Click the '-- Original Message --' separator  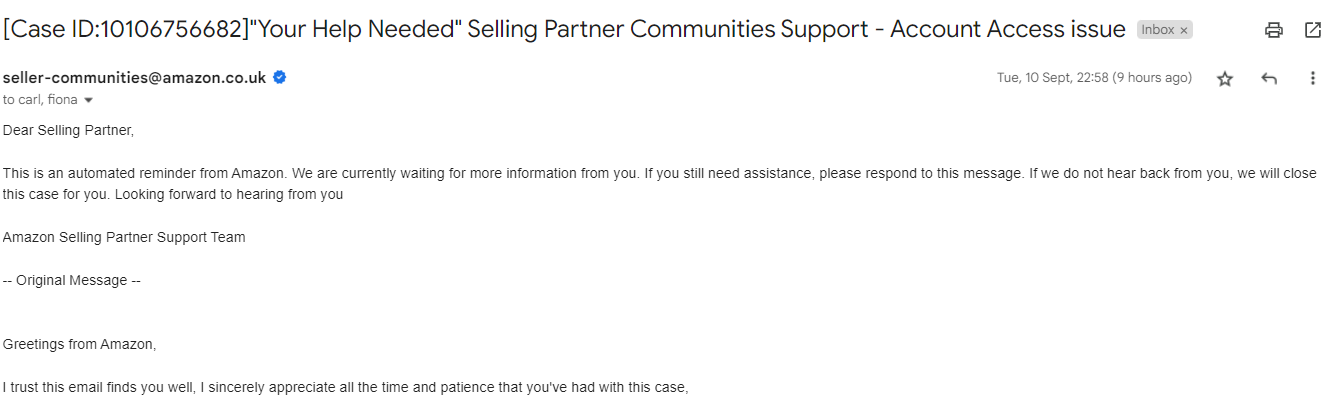(x=72, y=281)
